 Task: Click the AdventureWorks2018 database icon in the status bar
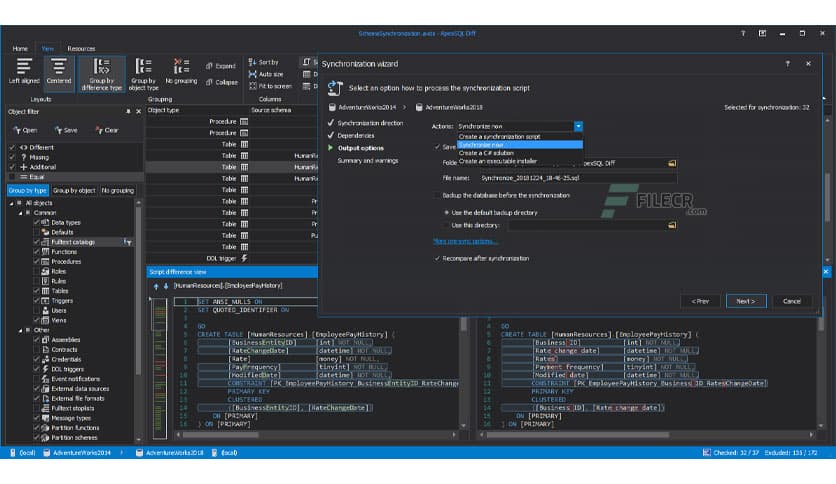[x=139, y=453]
